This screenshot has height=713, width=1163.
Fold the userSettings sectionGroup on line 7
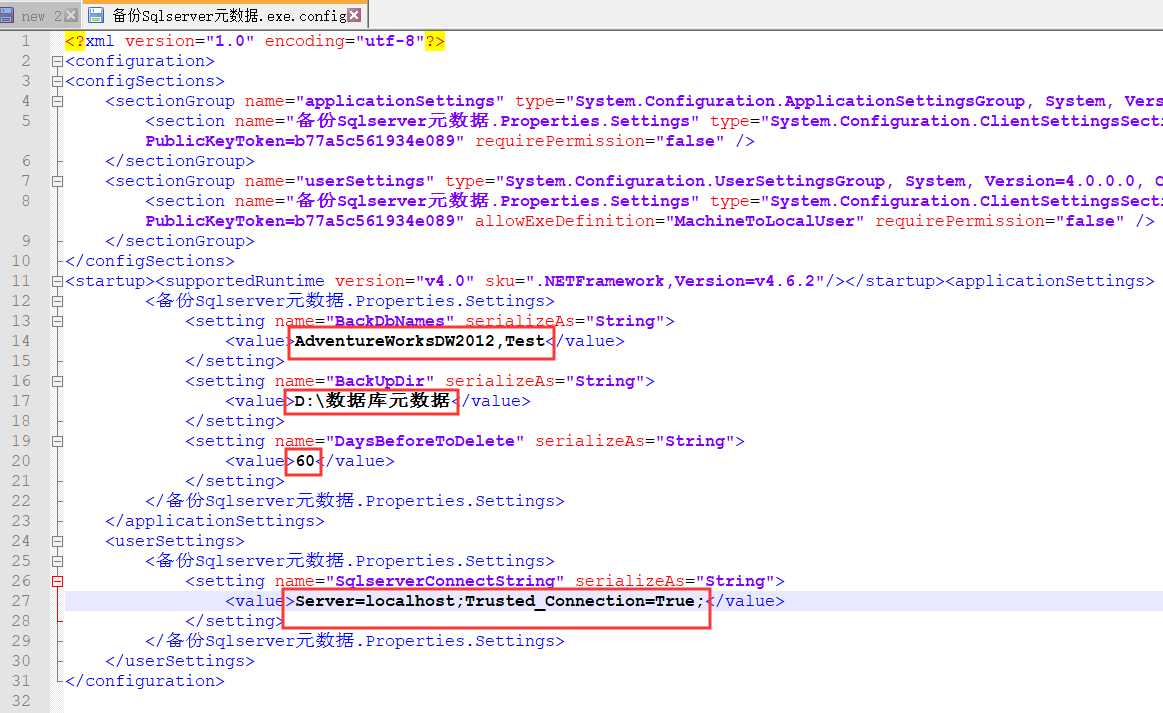pyautogui.click(x=57, y=182)
